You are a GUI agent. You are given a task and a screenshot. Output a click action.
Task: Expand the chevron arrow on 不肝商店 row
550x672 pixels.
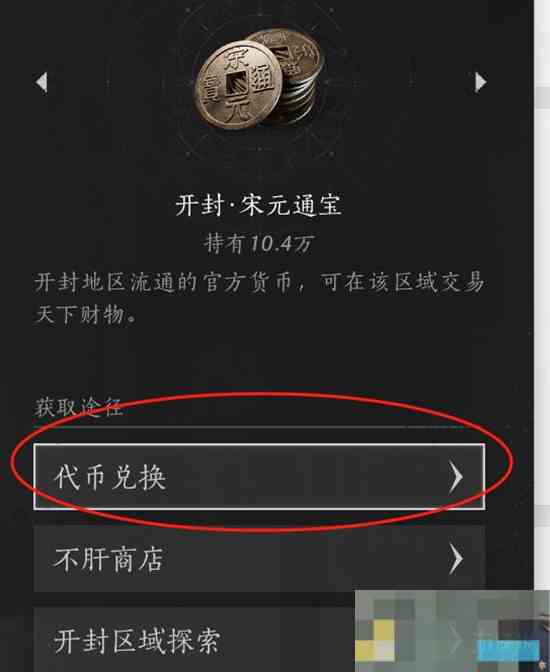click(x=456, y=559)
